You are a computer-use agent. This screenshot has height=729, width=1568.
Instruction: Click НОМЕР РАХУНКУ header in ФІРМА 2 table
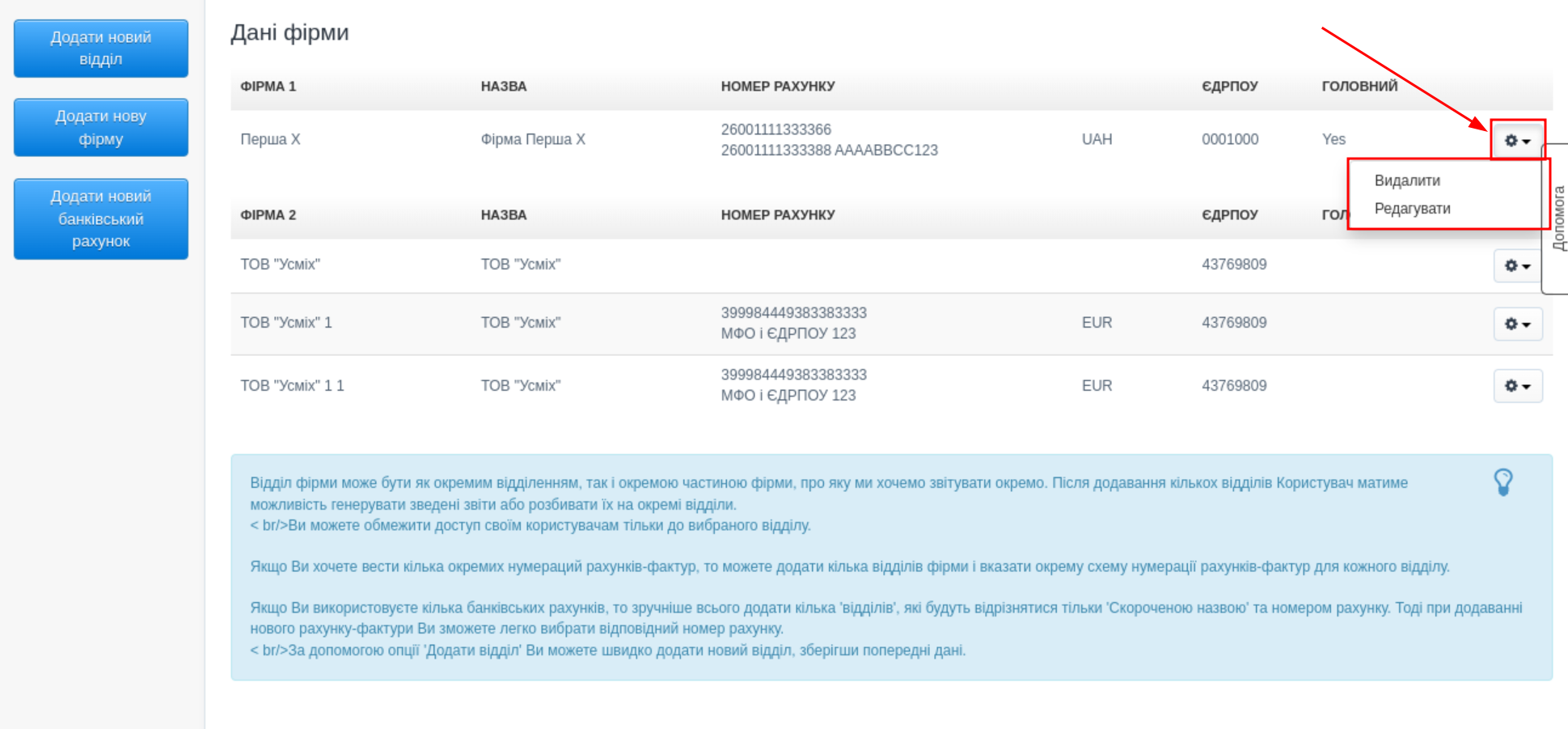(x=778, y=215)
